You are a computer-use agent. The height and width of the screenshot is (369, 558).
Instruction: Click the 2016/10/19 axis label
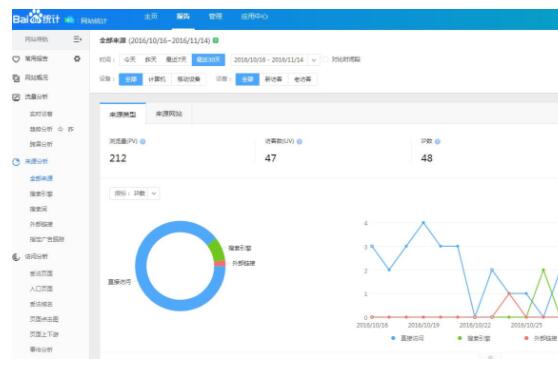423,325
